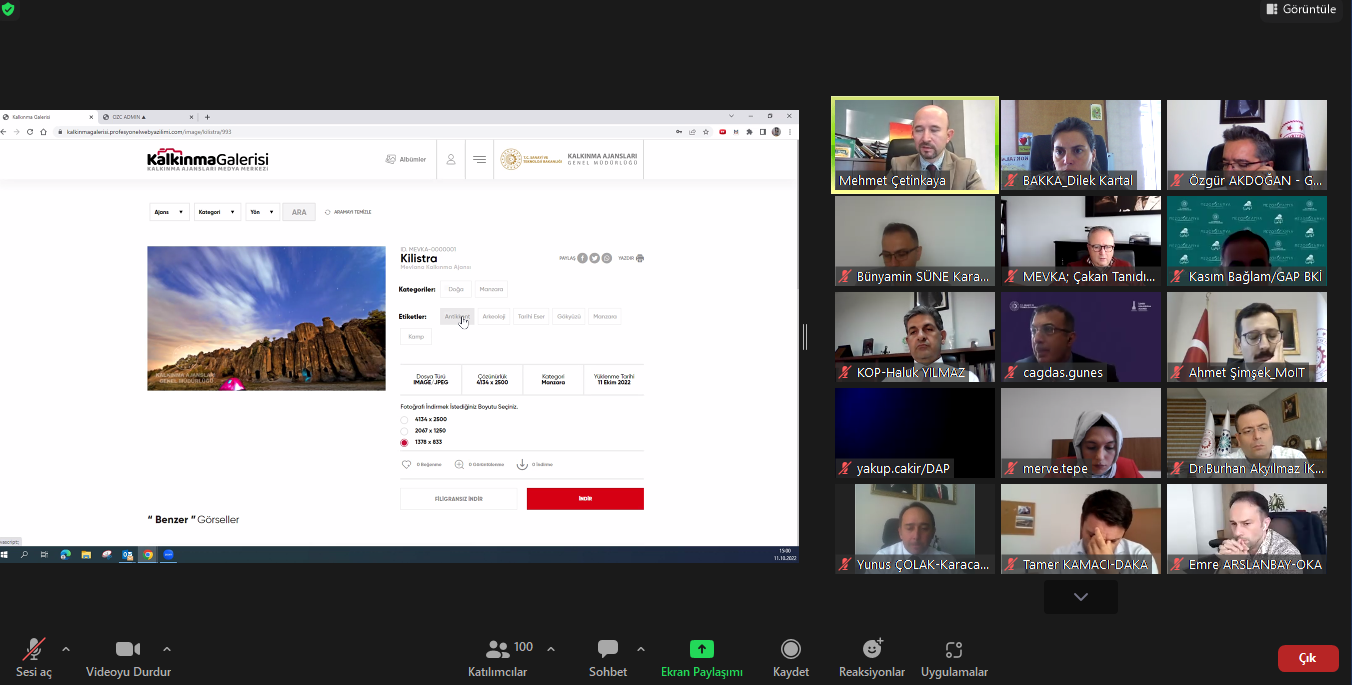Image resolution: width=1352 pixels, height=685 pixels.
Task: Click the BAKKA_Dilek Kartal video tile
Action: point(1080,144)
